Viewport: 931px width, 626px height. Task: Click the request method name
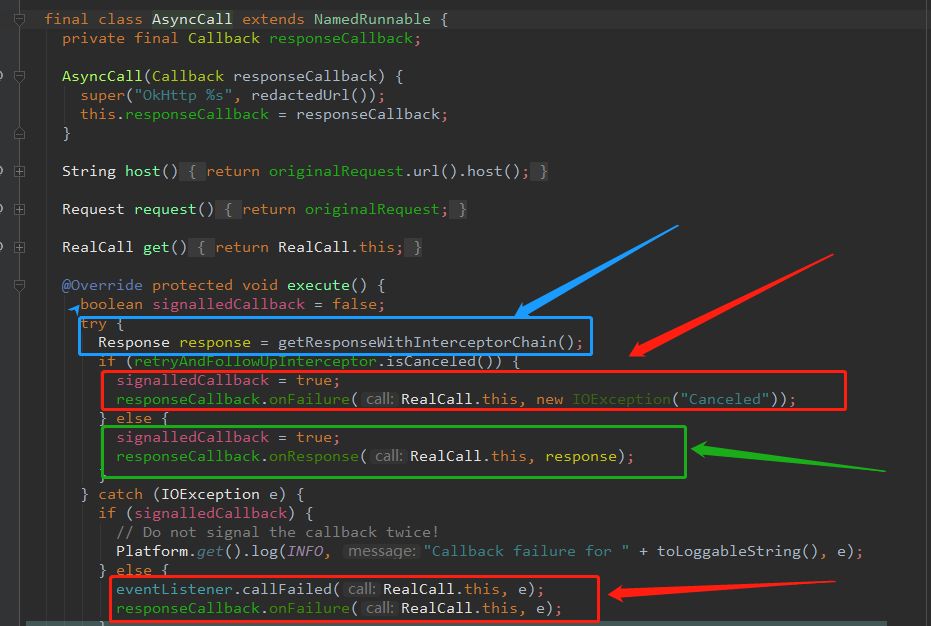165,210
